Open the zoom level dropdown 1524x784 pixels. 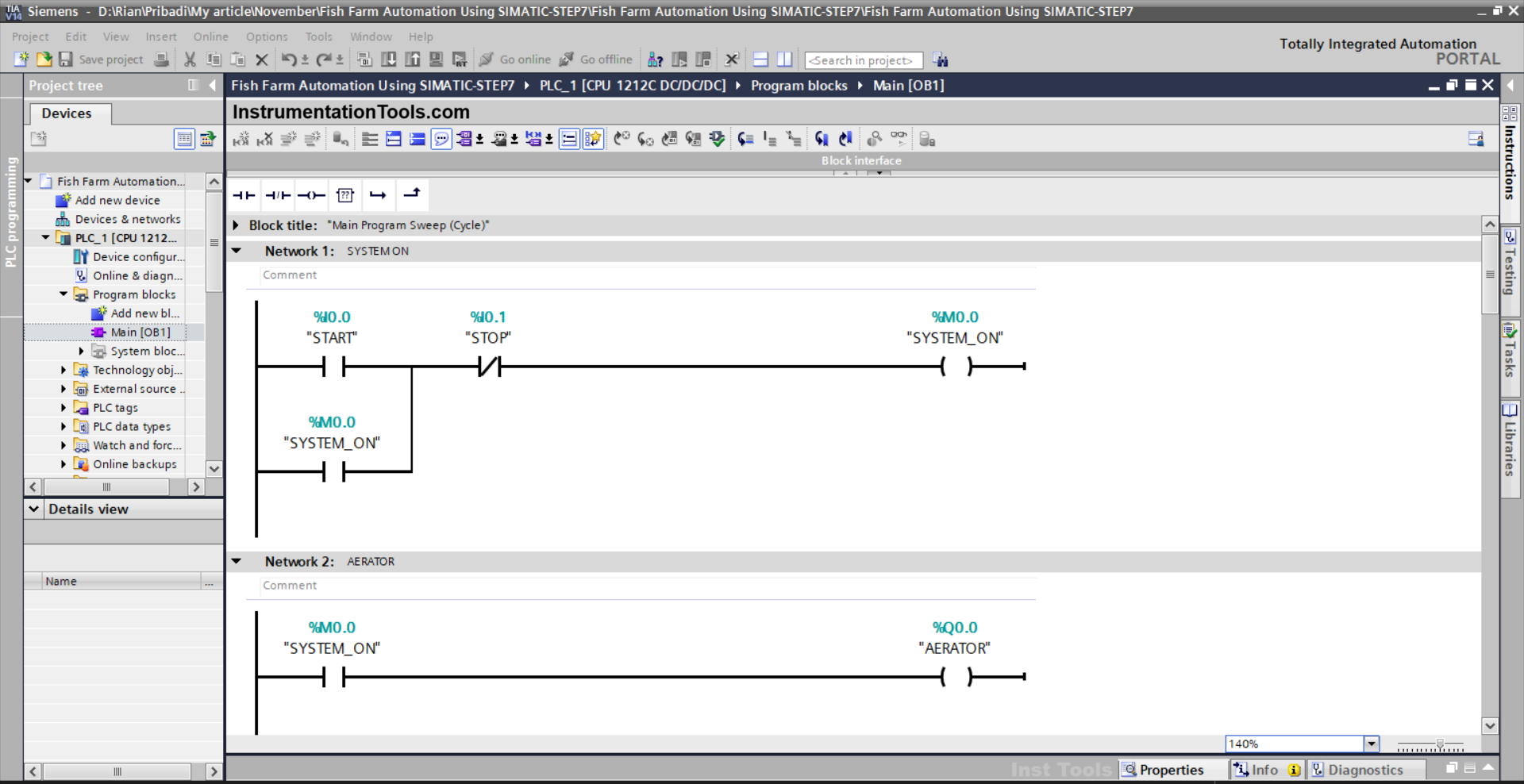click(x=1371, y=744)
